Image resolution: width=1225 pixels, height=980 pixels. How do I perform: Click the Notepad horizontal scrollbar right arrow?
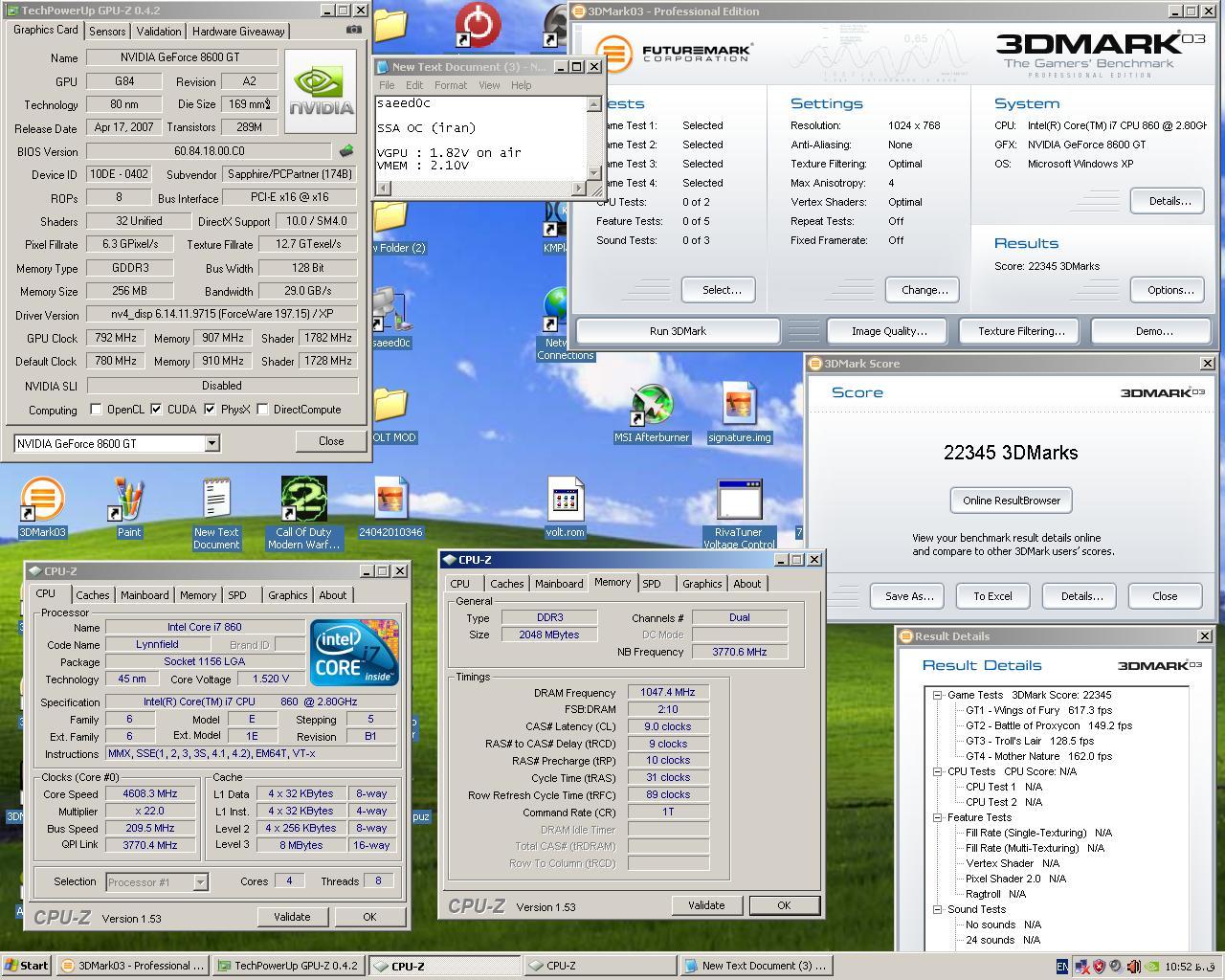[x=578, y=188]
